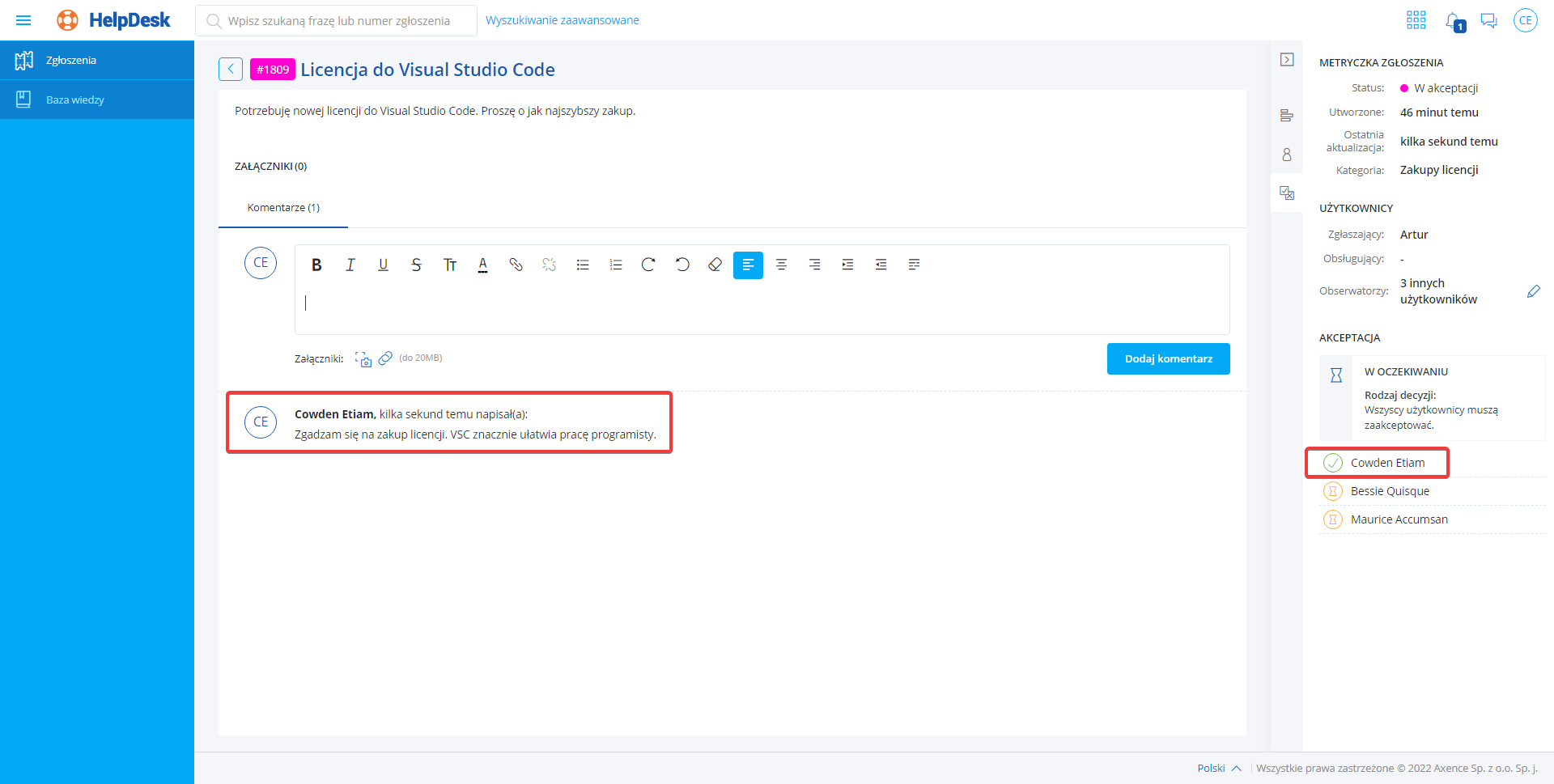Open Baza wiedzy in sidebar
This screenshot has width=1554, height=784.
74,100
